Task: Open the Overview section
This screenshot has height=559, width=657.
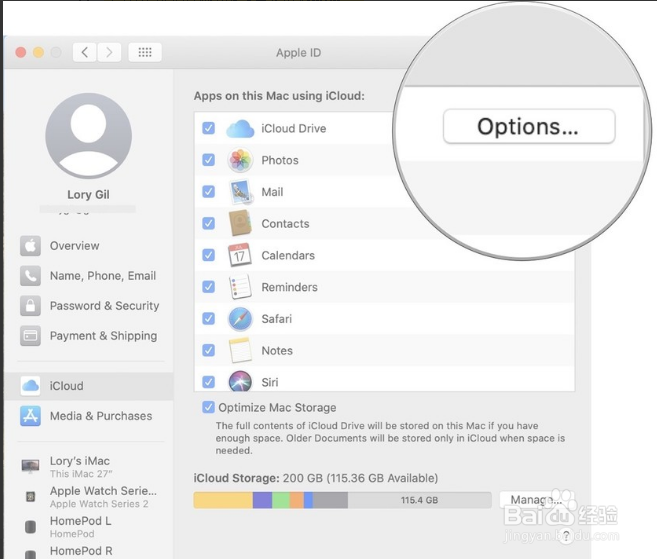Action: pos(89,246)
